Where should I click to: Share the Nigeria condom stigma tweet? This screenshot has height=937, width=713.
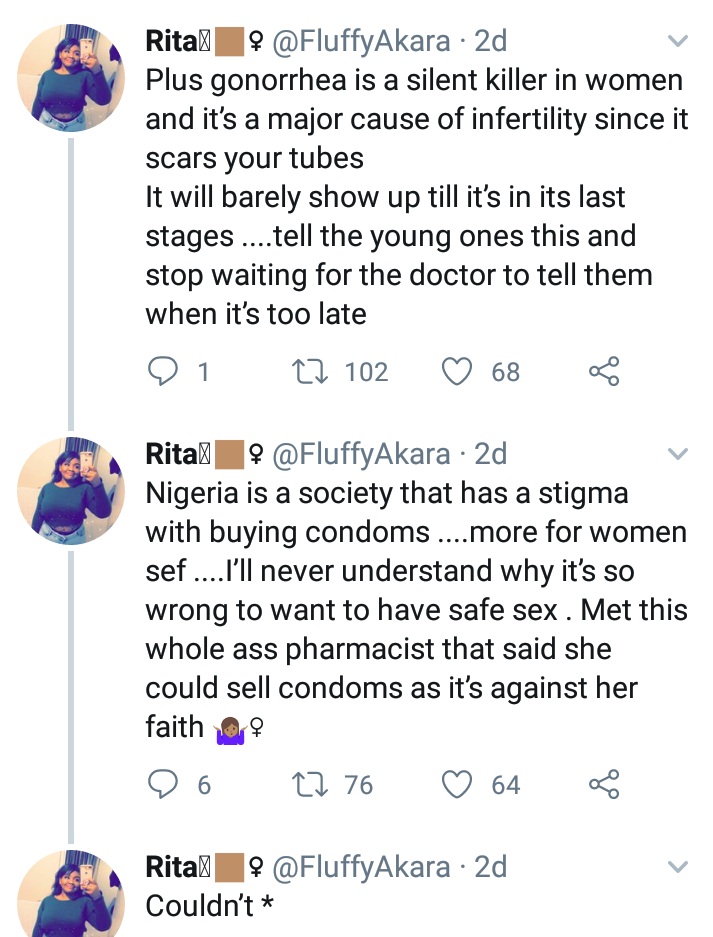pyautogui.click(x=604, y=785)
